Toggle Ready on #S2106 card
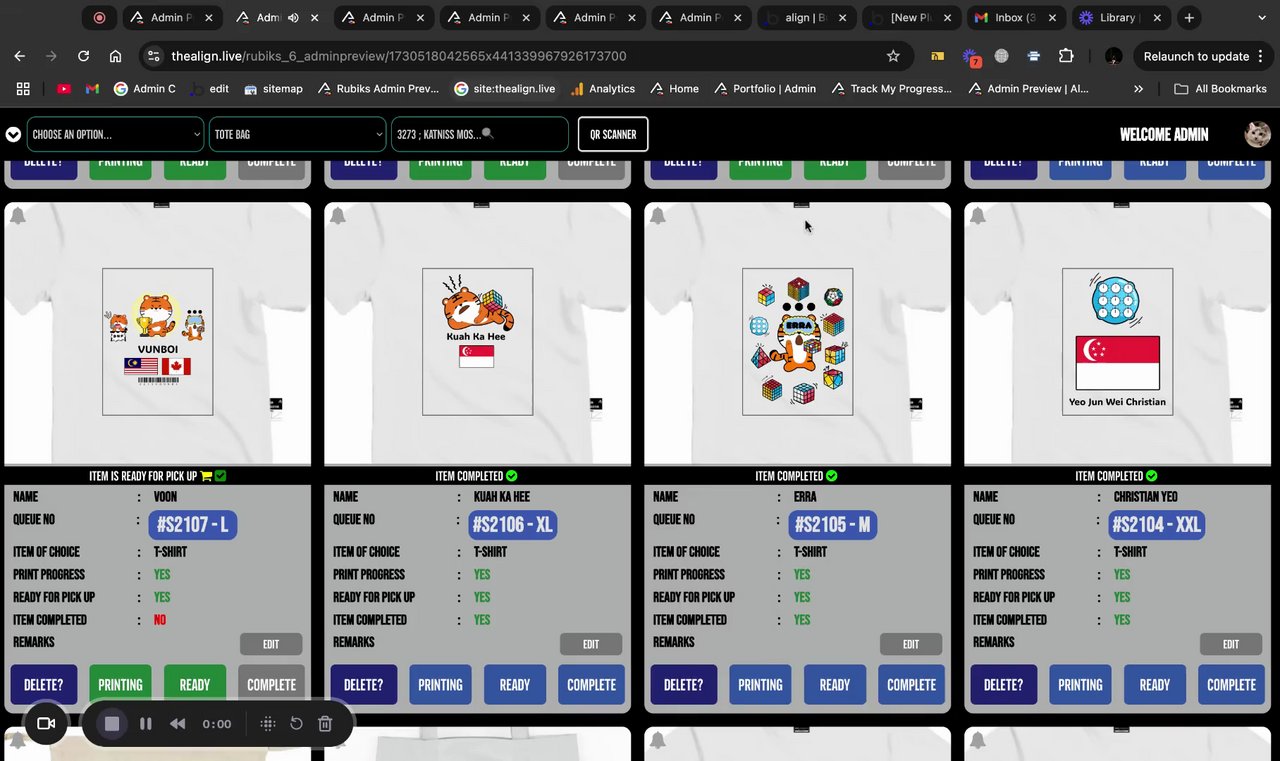 point(515,685)
